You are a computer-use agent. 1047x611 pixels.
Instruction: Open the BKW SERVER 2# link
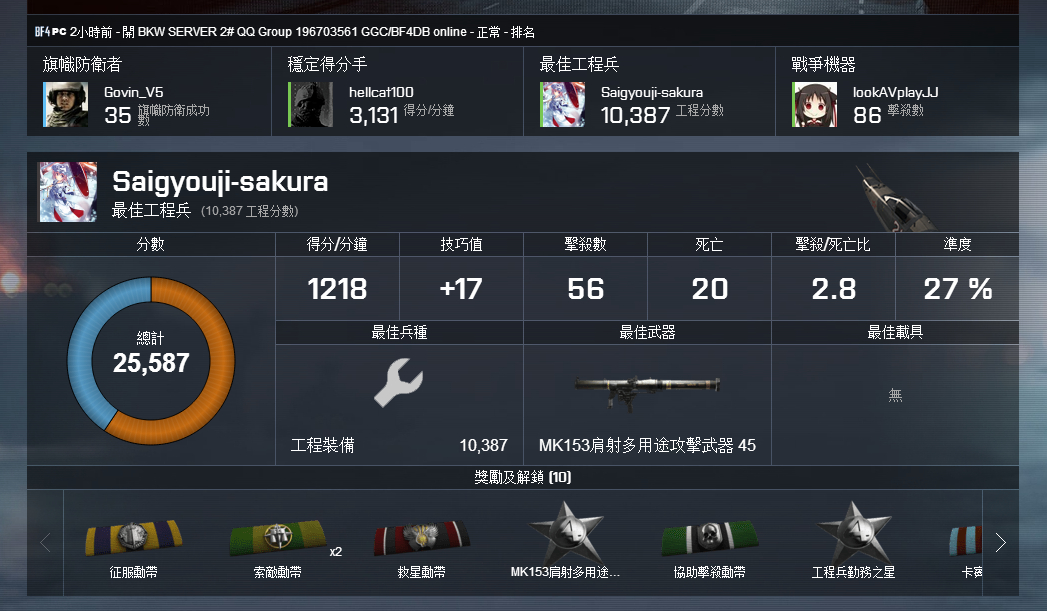click(x=179, y=31)
